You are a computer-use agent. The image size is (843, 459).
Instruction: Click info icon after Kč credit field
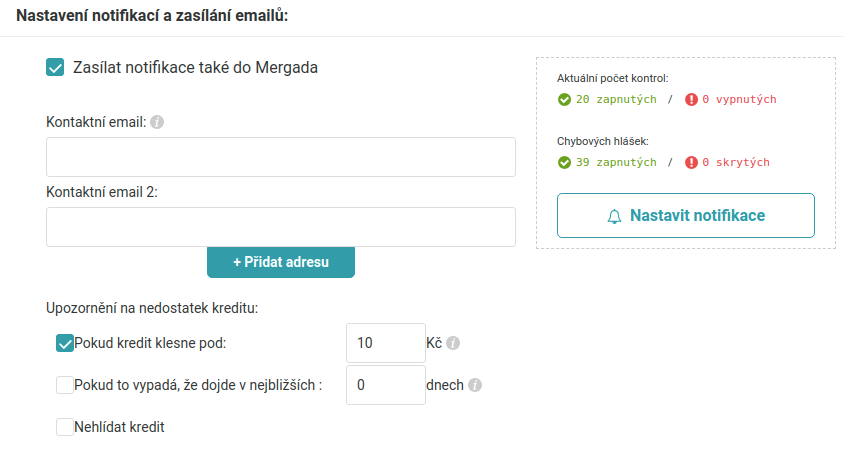pyautogui.click(x=453, y=343)
